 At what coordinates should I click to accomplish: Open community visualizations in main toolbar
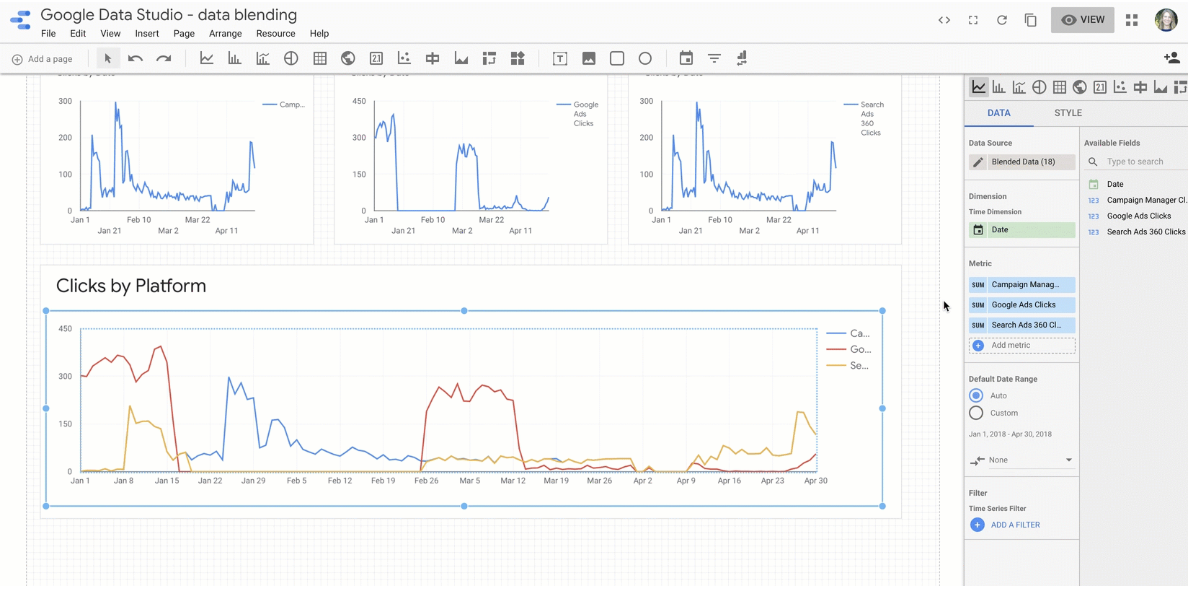click(x=517, y=58)
